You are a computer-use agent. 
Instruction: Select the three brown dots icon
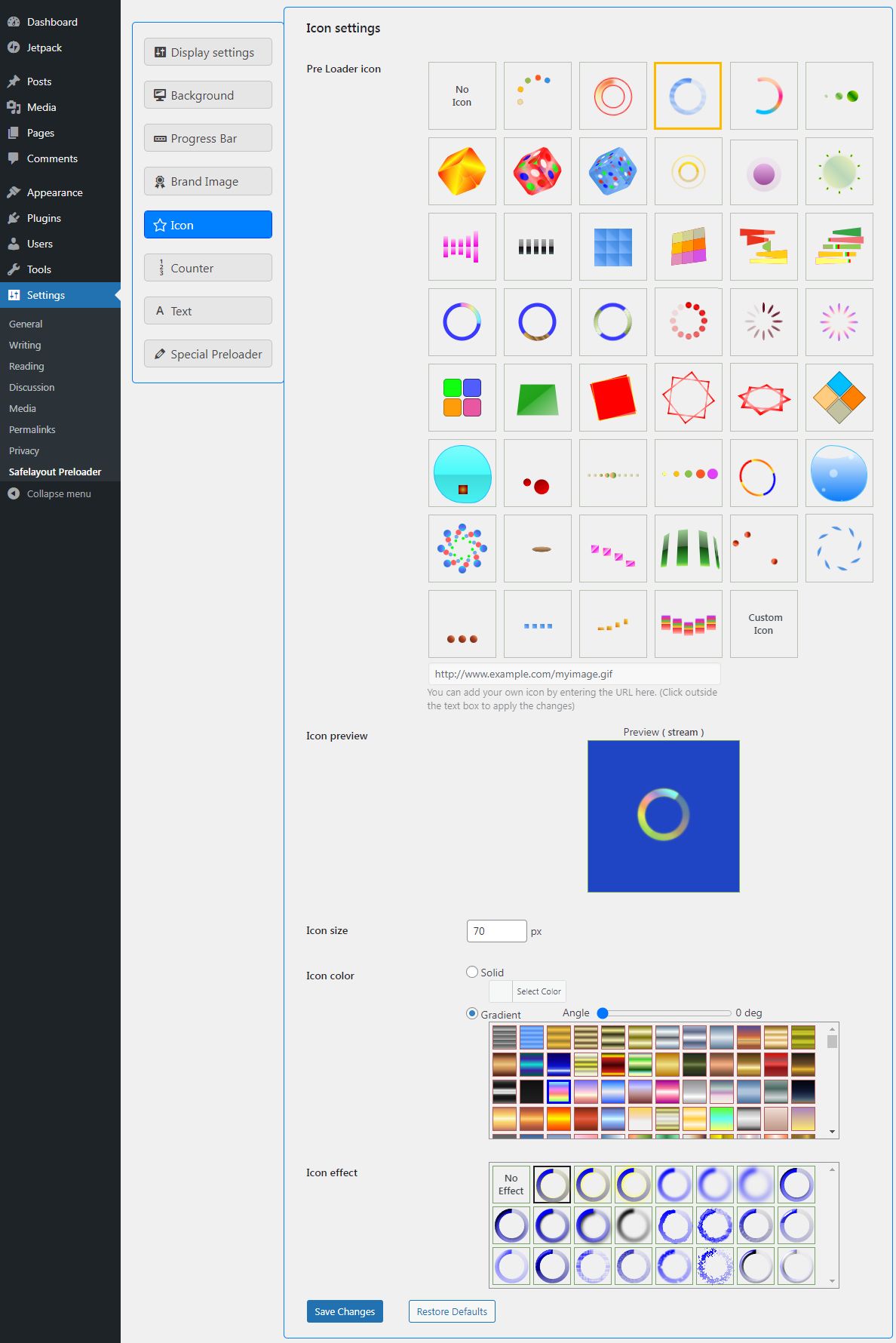coord(462,624)
